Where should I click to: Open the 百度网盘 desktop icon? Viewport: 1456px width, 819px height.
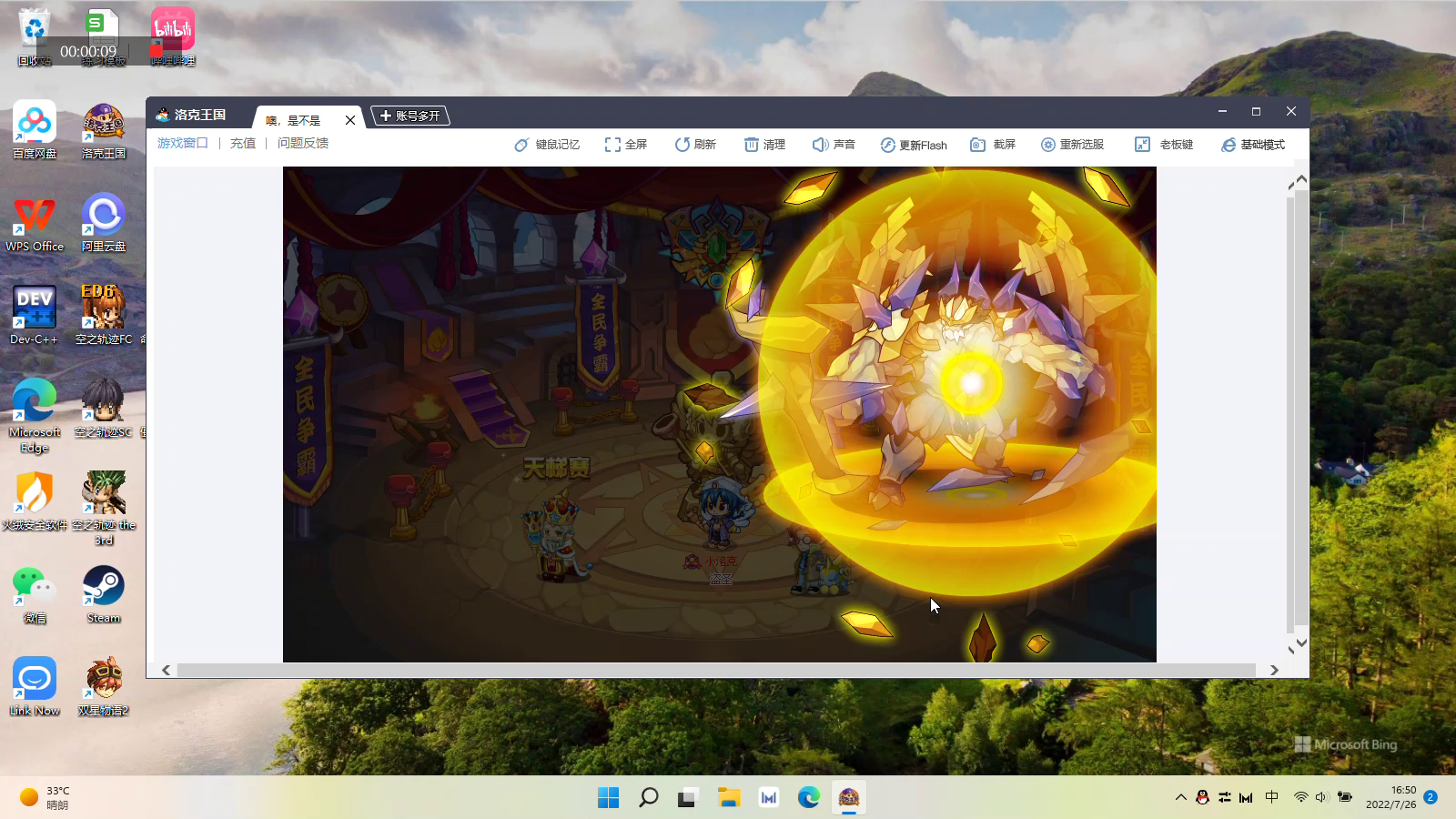tap(35, 130)
